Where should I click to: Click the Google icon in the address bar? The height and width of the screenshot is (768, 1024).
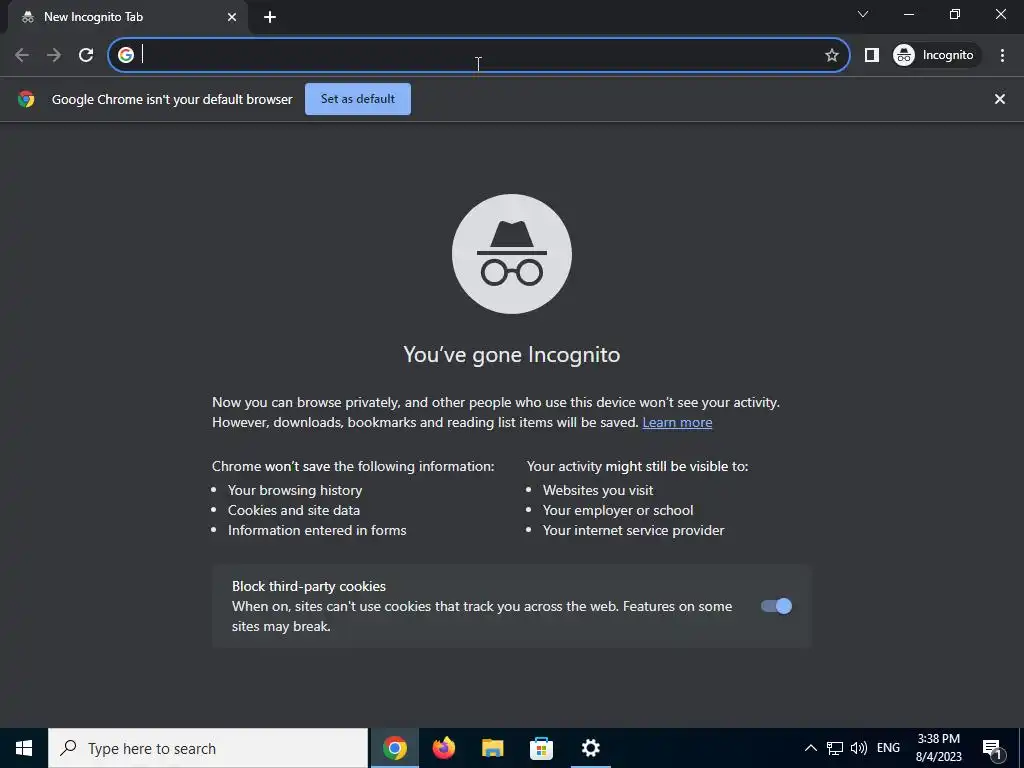pyautogui.click(x=126, y=55)
